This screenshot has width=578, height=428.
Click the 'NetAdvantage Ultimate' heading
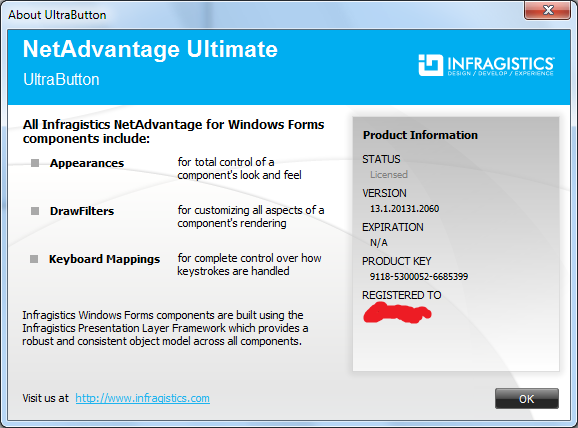[x=150, y=49]
